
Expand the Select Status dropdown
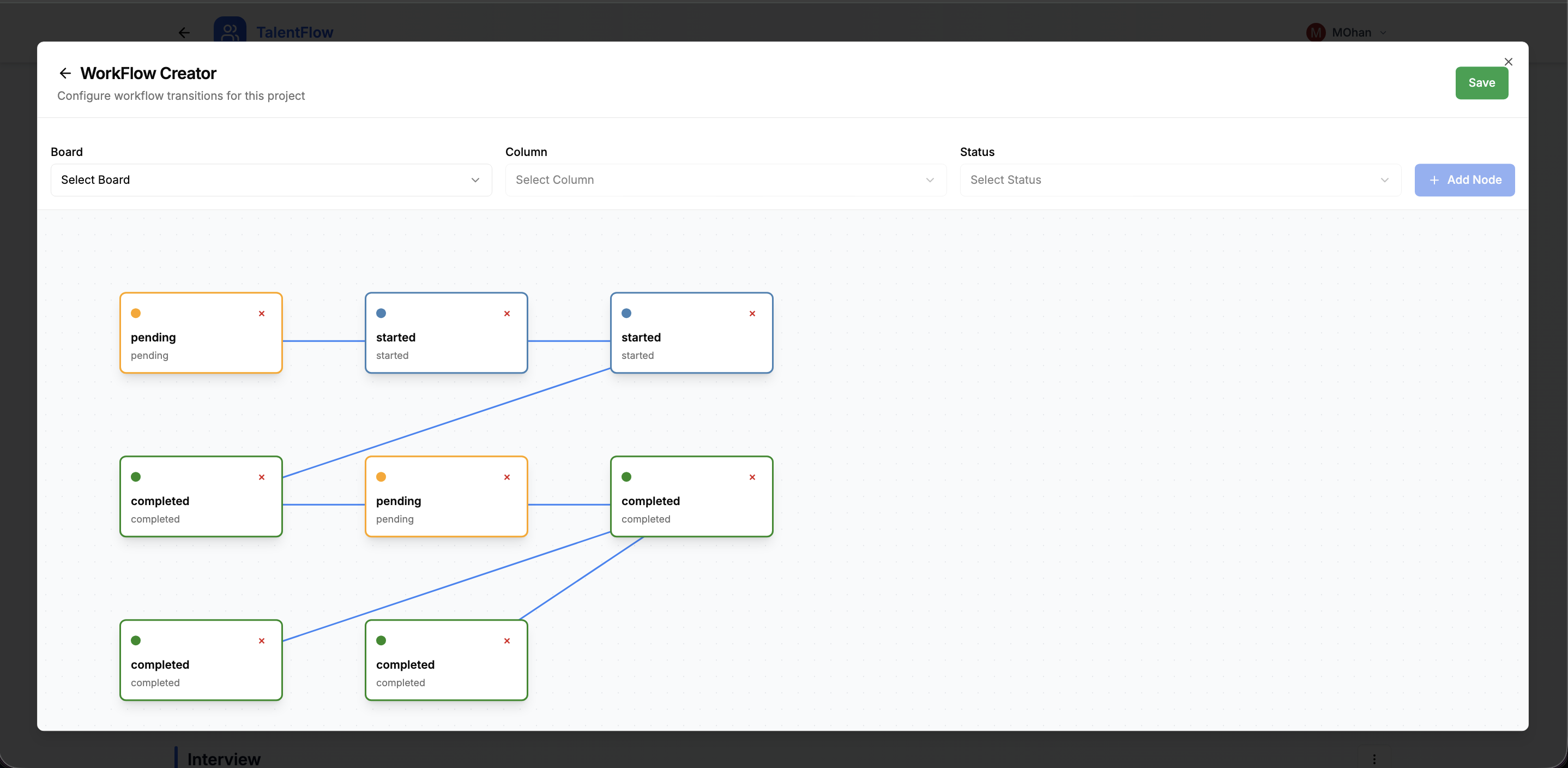click(1179, 179)
